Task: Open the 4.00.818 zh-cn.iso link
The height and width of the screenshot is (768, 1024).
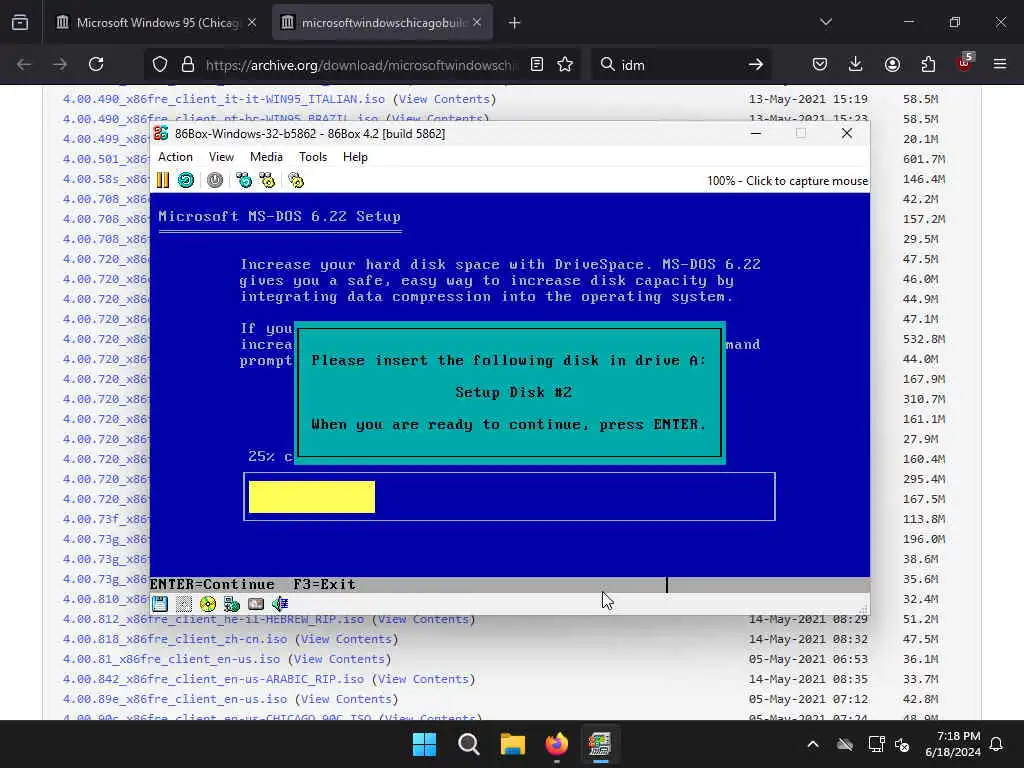Action: coord(175,639)
